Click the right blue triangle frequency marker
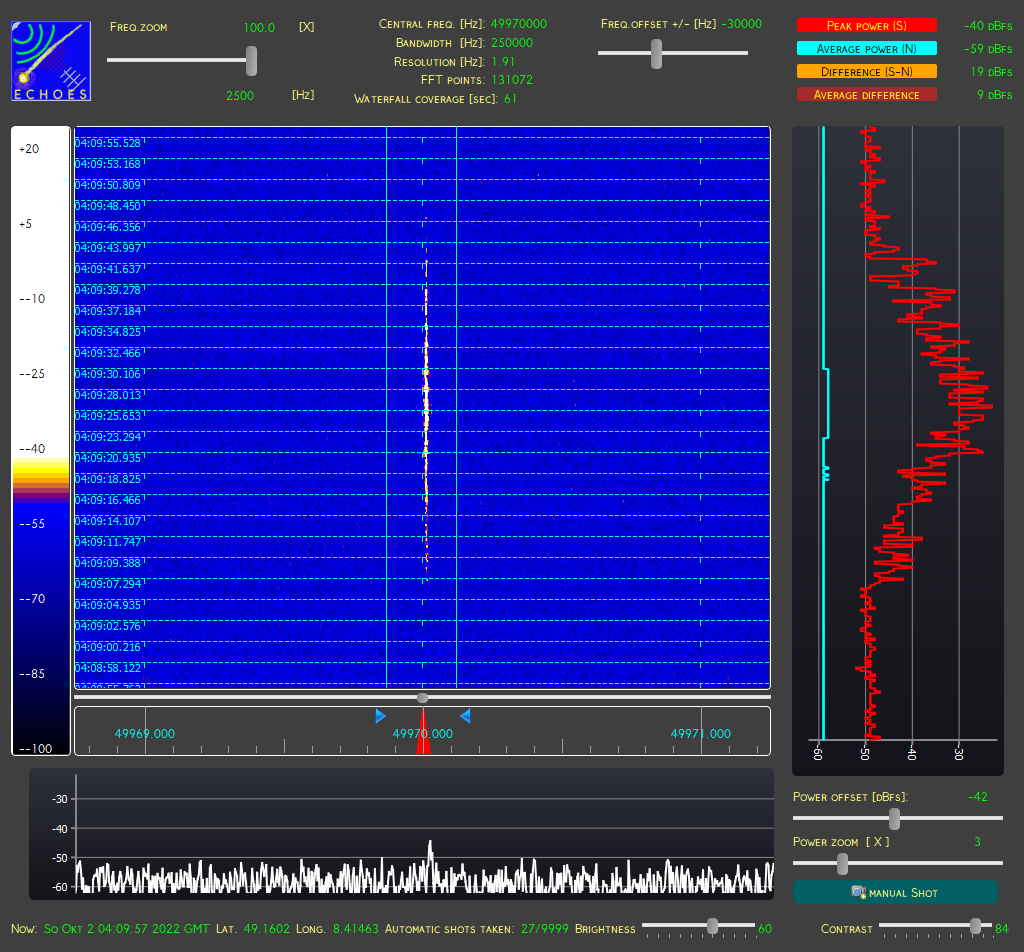Image resolution: width=1024 pixels, height=952 pixels. coord(466,716)
